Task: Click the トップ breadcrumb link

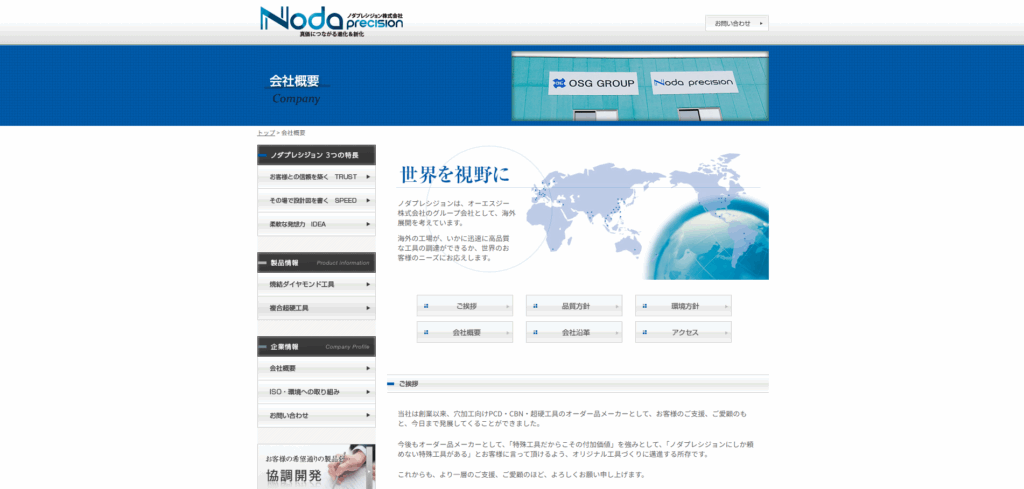Action: 266,133
